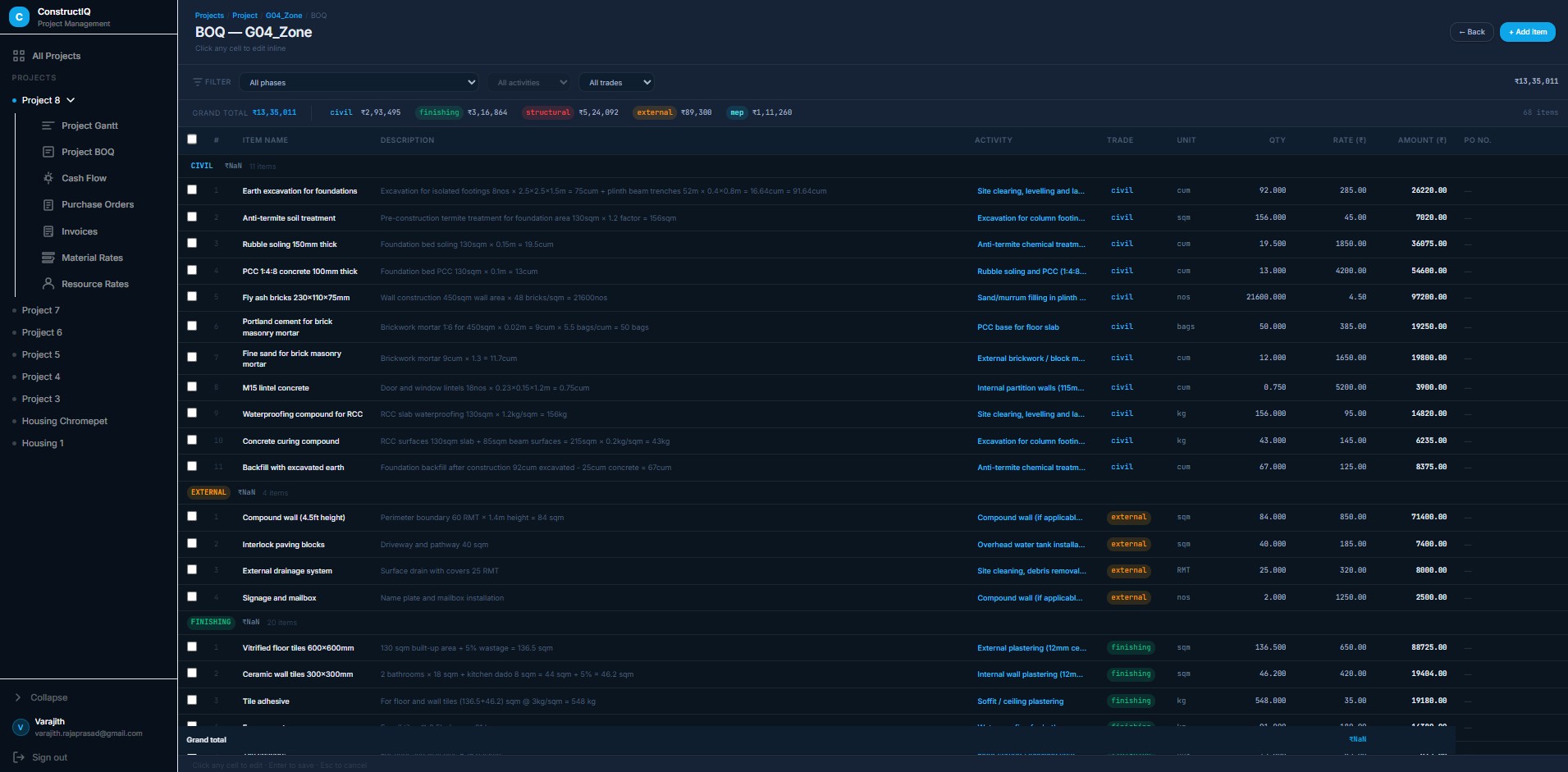Click the Material Rates icon
The width and height of the screenshot is (1568, 772).
48,258
